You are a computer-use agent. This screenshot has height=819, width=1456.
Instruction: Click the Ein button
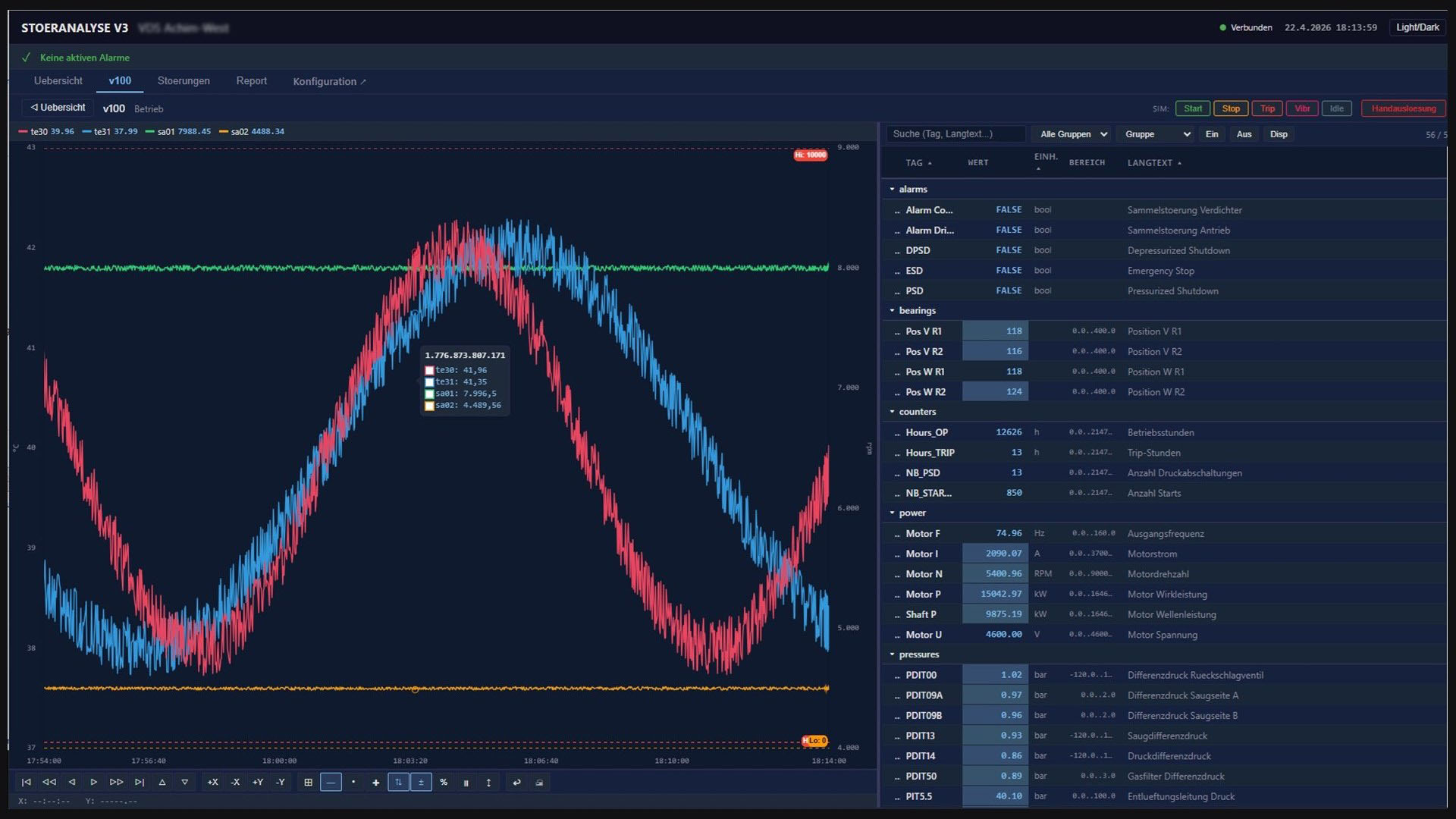(1212, 134)
